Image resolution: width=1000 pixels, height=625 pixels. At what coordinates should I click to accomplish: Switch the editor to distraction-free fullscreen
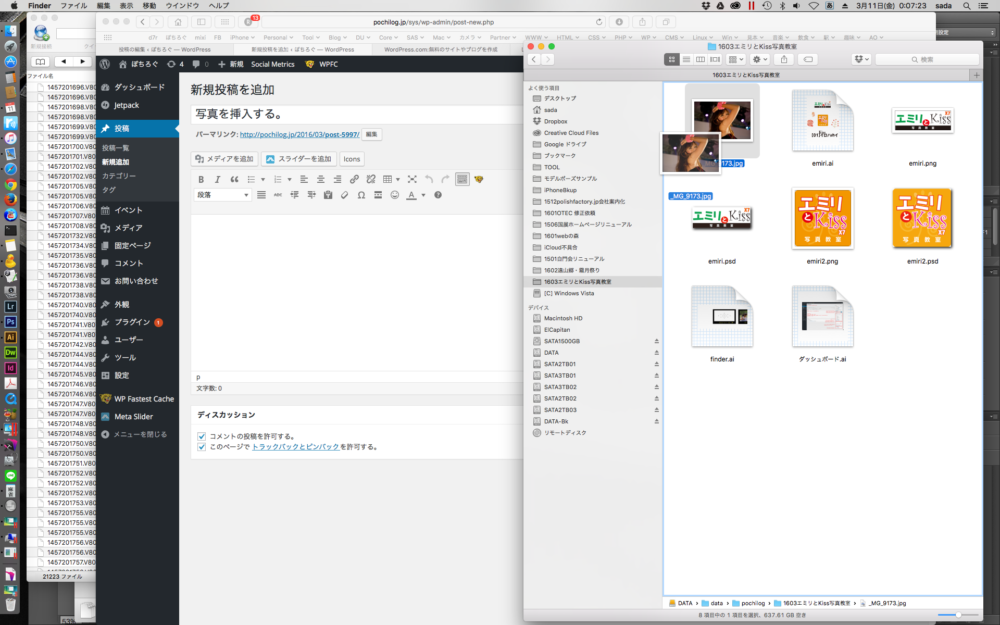[x=411, y=179]
